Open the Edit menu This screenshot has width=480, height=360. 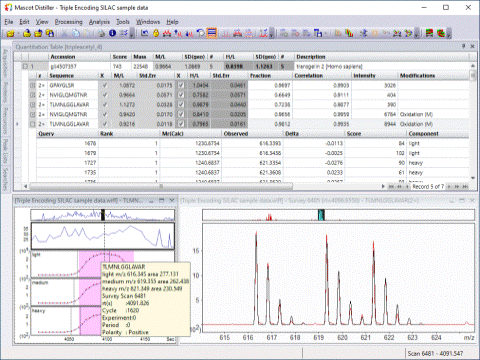tap(24, 22)
